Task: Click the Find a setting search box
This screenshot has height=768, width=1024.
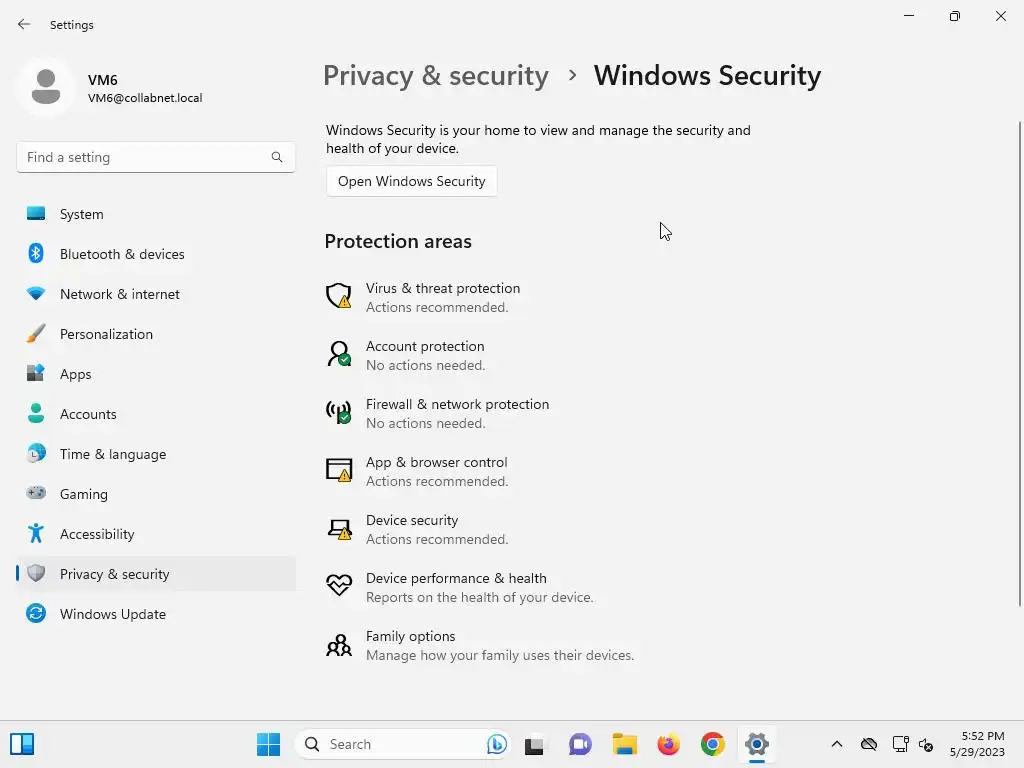Action: point(146,157)
